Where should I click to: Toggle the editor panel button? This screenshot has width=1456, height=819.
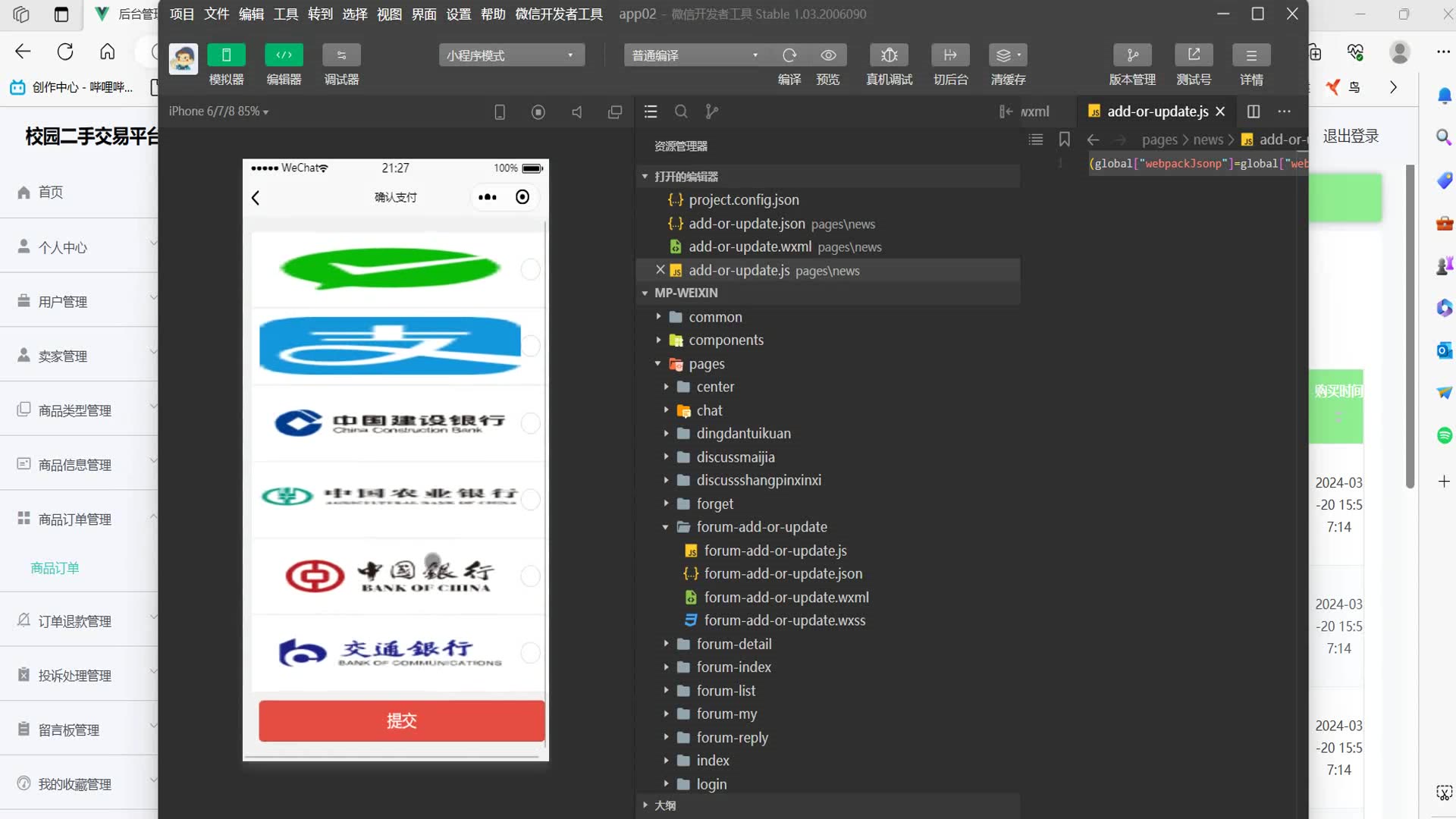point(284,55)
